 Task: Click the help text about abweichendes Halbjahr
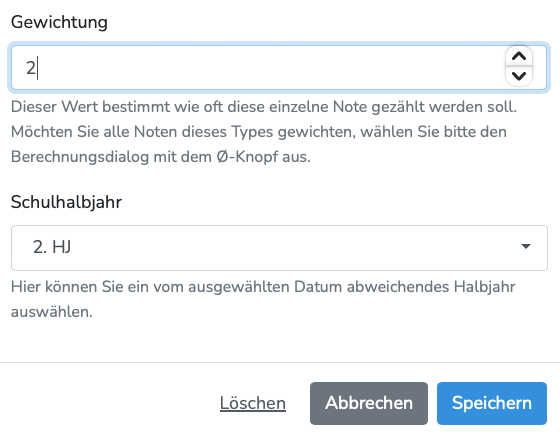[263, 299]
